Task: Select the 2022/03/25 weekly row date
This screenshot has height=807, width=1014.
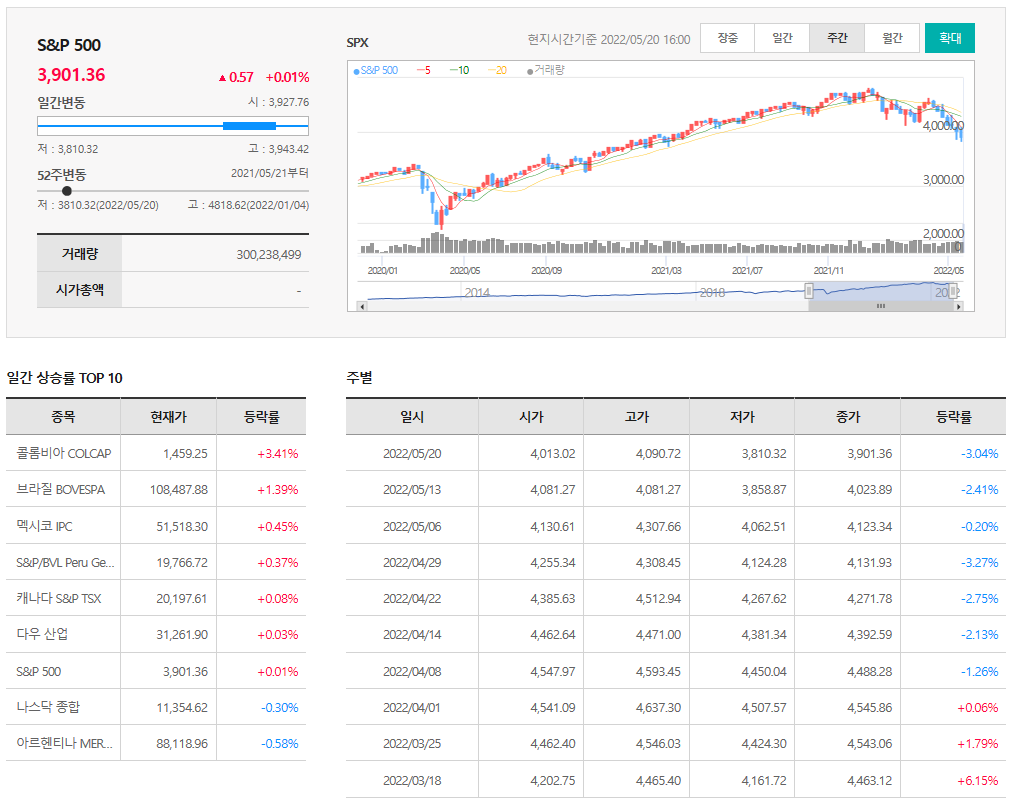Action: 412,744
